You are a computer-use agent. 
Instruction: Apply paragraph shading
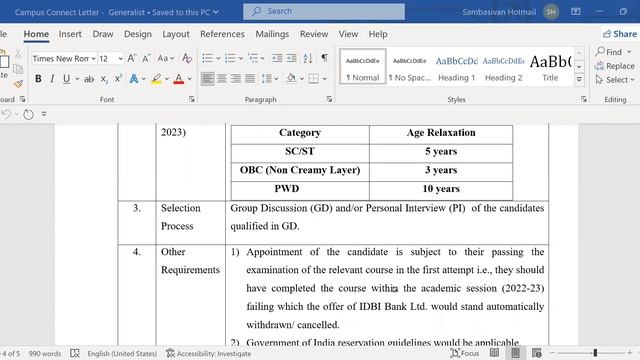291,78
